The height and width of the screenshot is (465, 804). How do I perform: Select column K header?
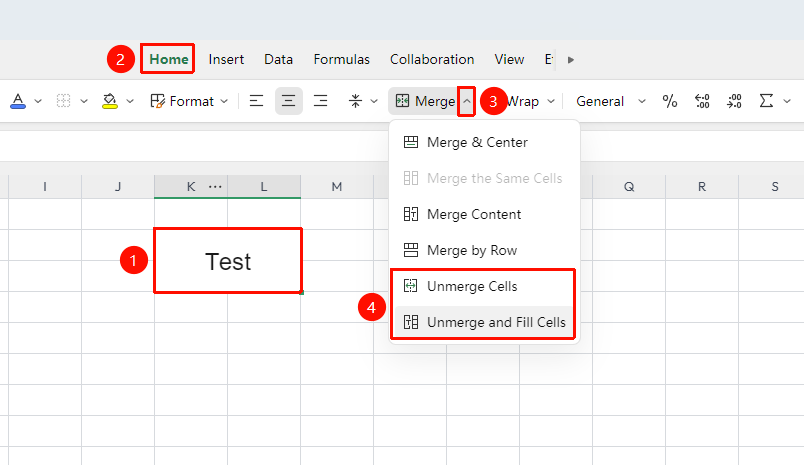coord(191,187)
